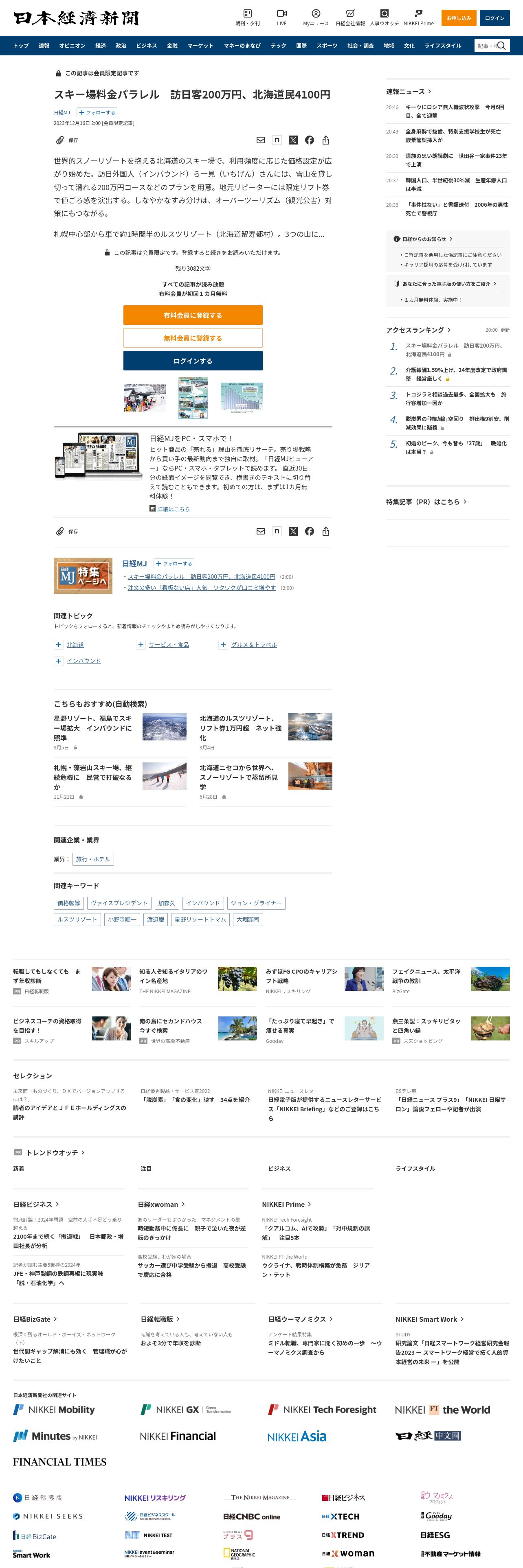The width and height of the screenshot is (523, 1568).
Task: Click the お申し込み button
Action: [x=459, y=18]
